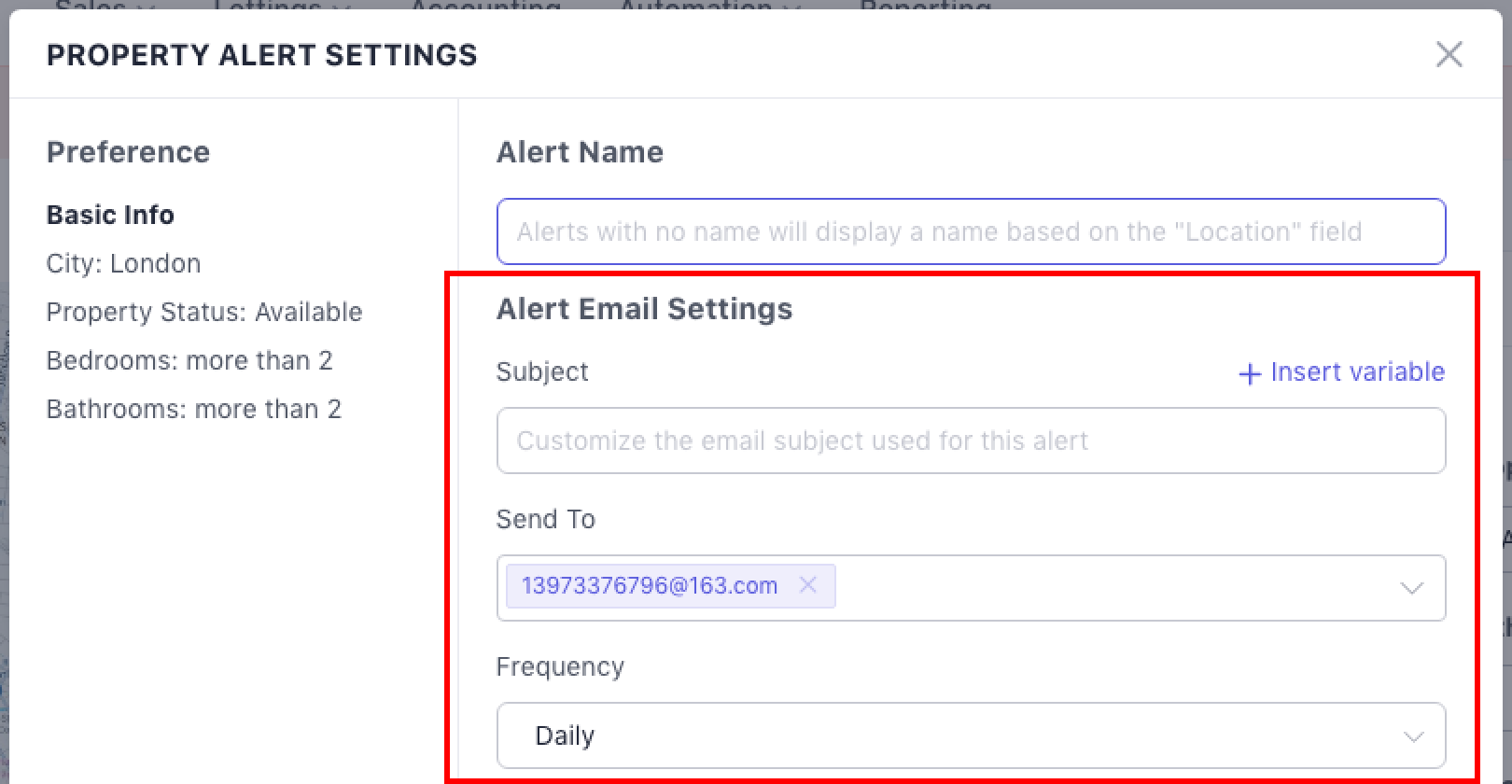The image size is (1512, 784).
Task: Click the City: London preference
Action: coord(123,263)
